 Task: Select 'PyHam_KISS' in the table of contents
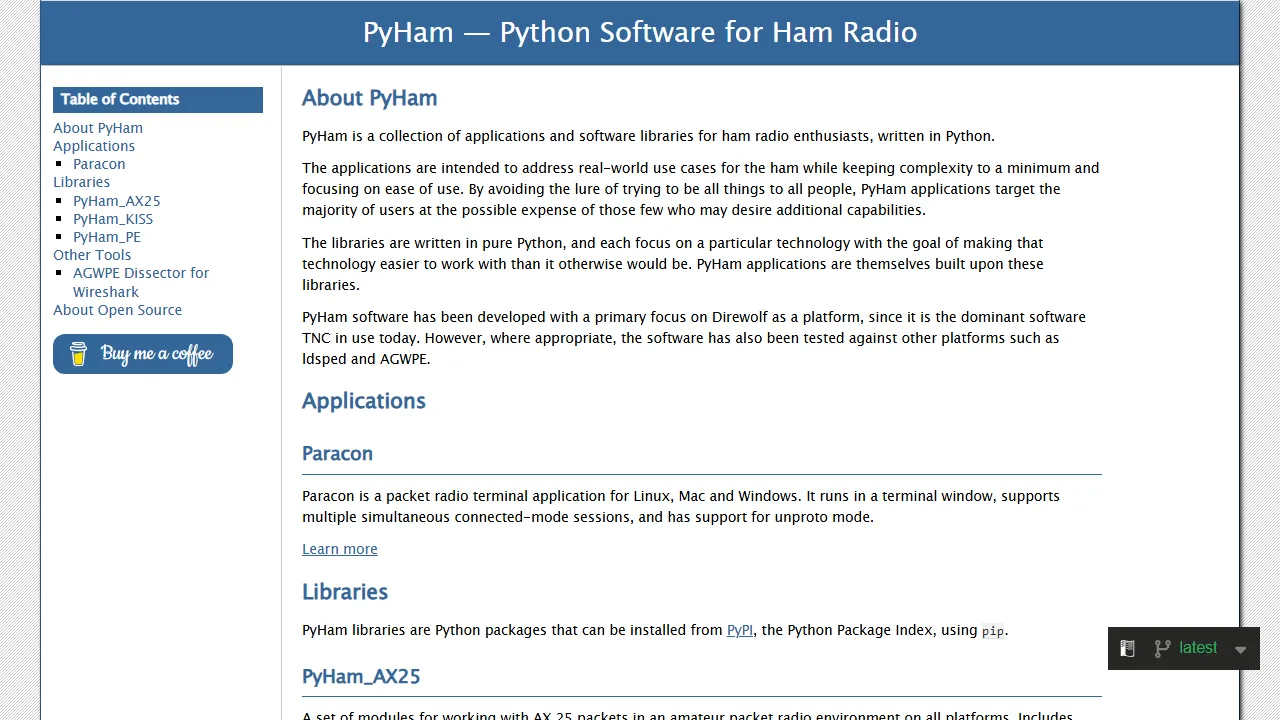pyautogui.click(x=112, y=219)
